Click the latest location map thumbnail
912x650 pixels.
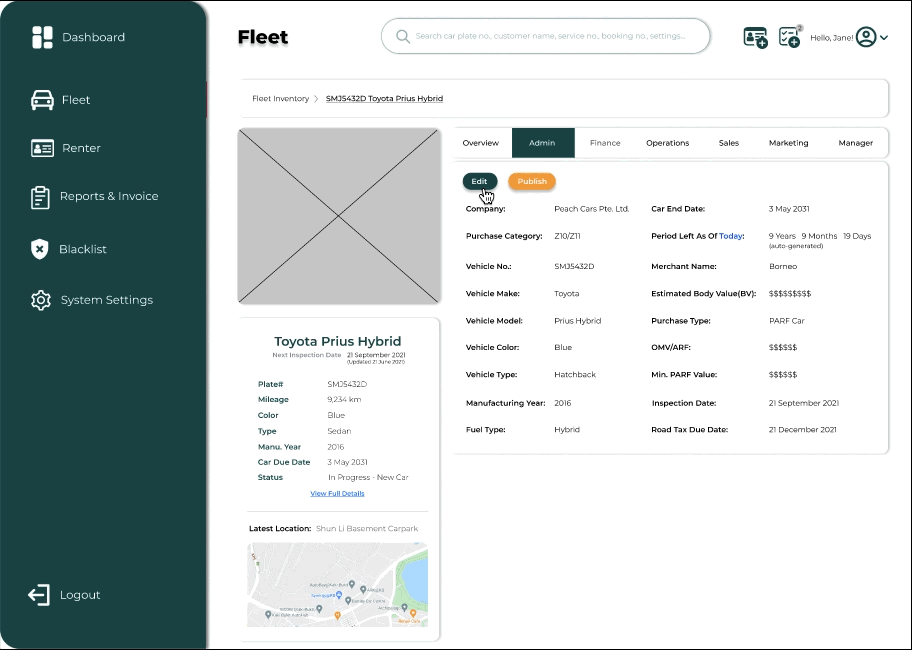[x=337, y=585]
